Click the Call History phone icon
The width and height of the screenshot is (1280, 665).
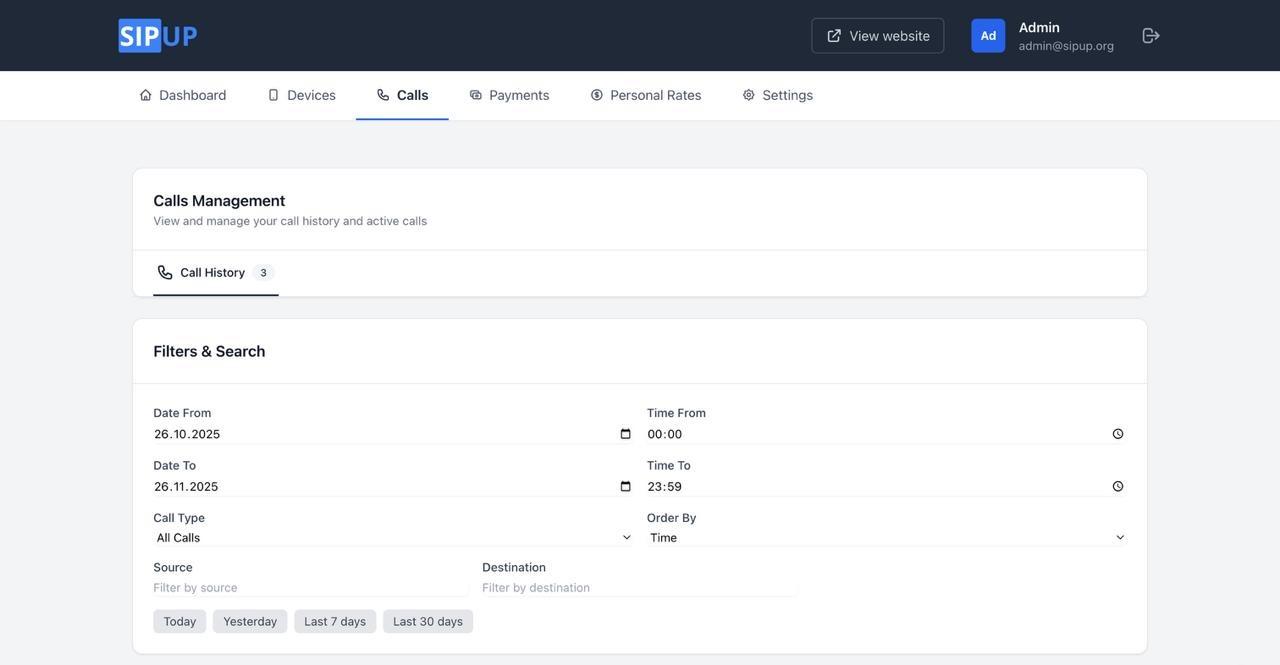pyautogui.click(x=165, y=273)
